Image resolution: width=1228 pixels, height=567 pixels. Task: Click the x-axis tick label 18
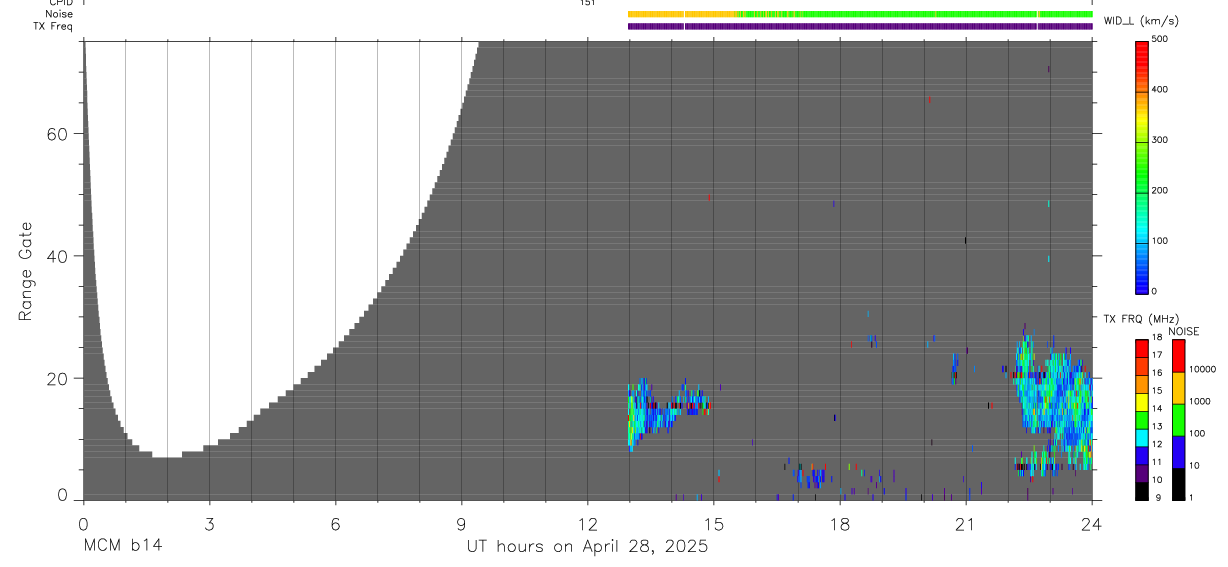tap(840, 523)
